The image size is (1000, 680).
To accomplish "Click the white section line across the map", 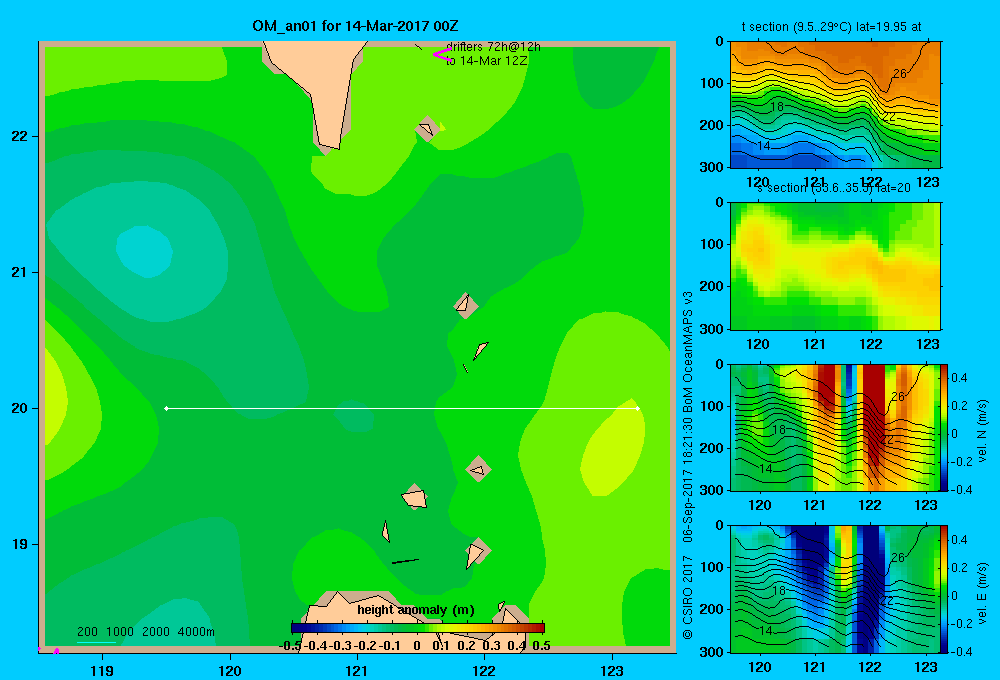I will click(402, 408).
